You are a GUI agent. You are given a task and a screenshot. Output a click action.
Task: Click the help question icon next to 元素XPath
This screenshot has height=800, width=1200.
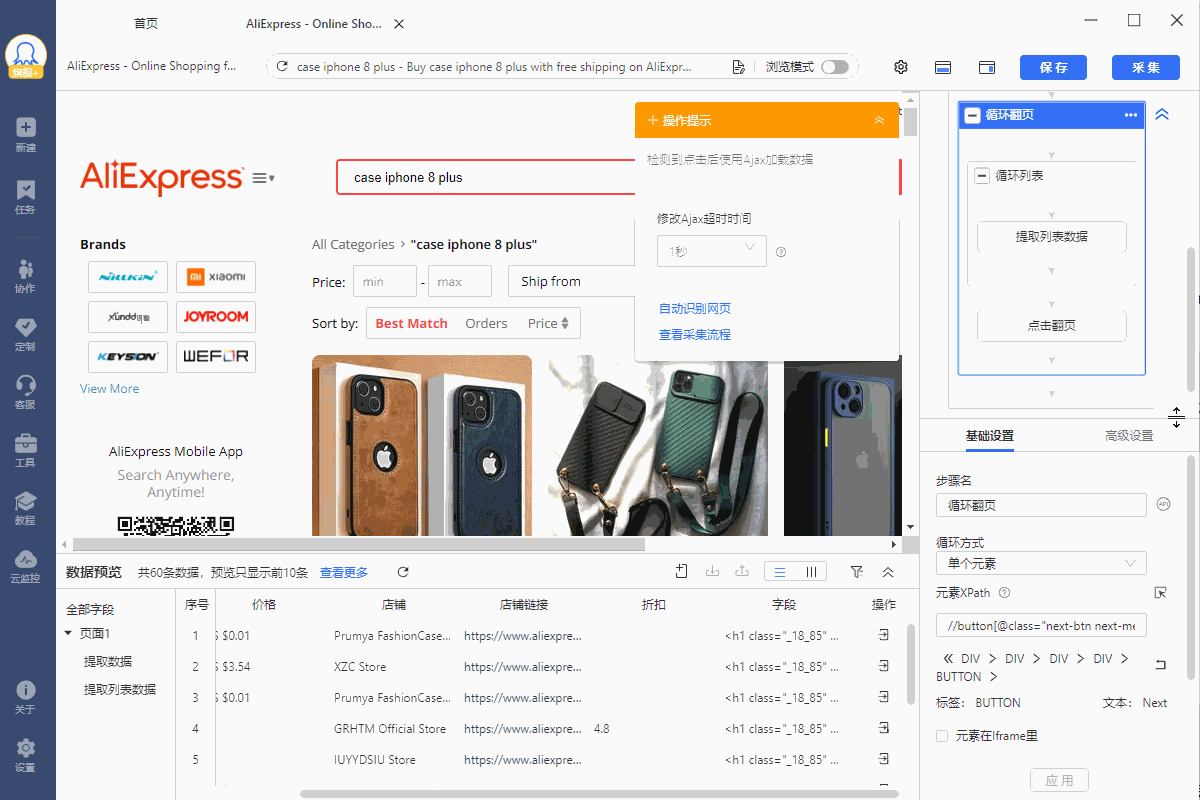coord(1004,593)
